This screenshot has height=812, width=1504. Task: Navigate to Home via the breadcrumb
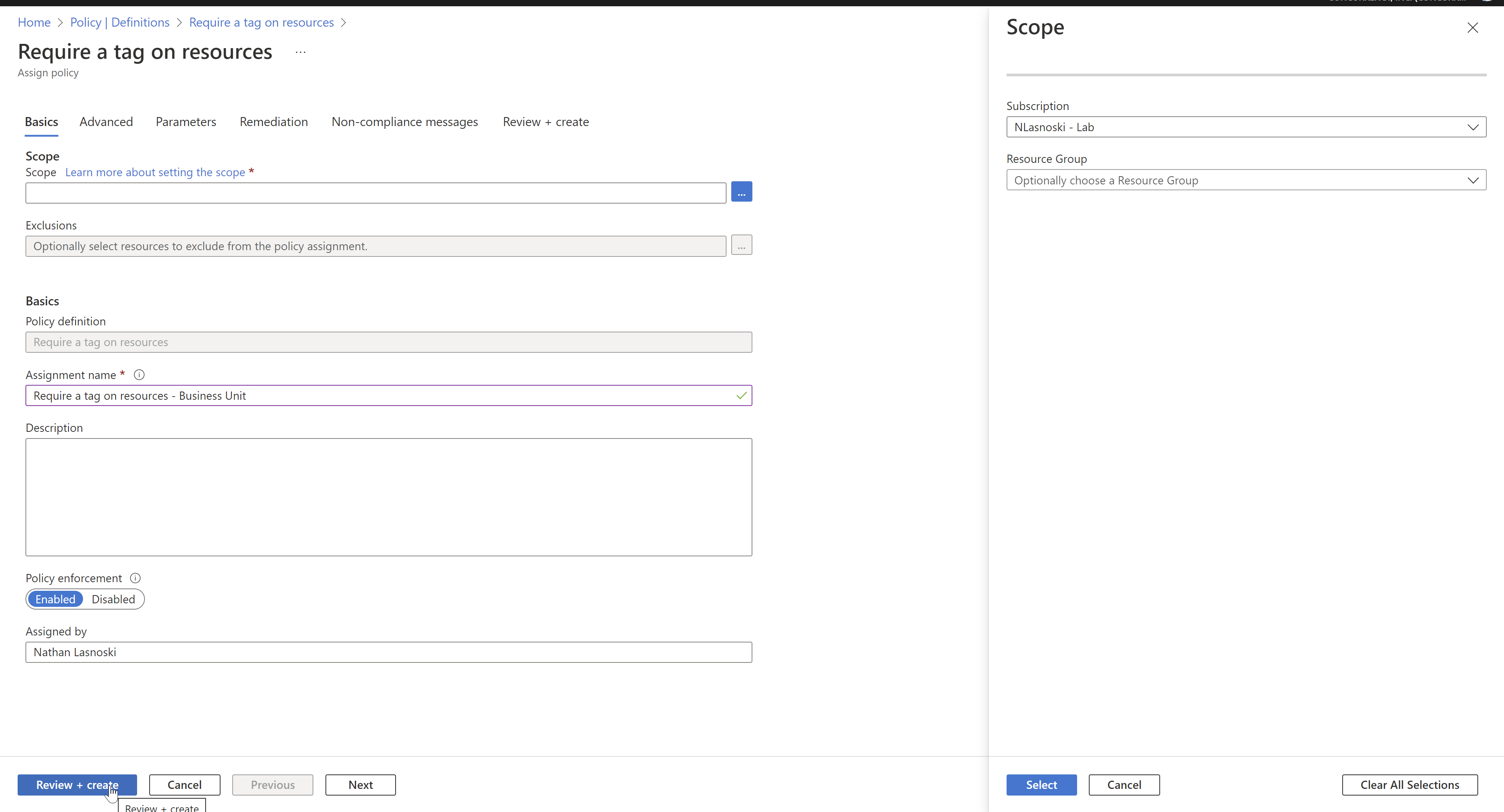[x=33, y=22]
